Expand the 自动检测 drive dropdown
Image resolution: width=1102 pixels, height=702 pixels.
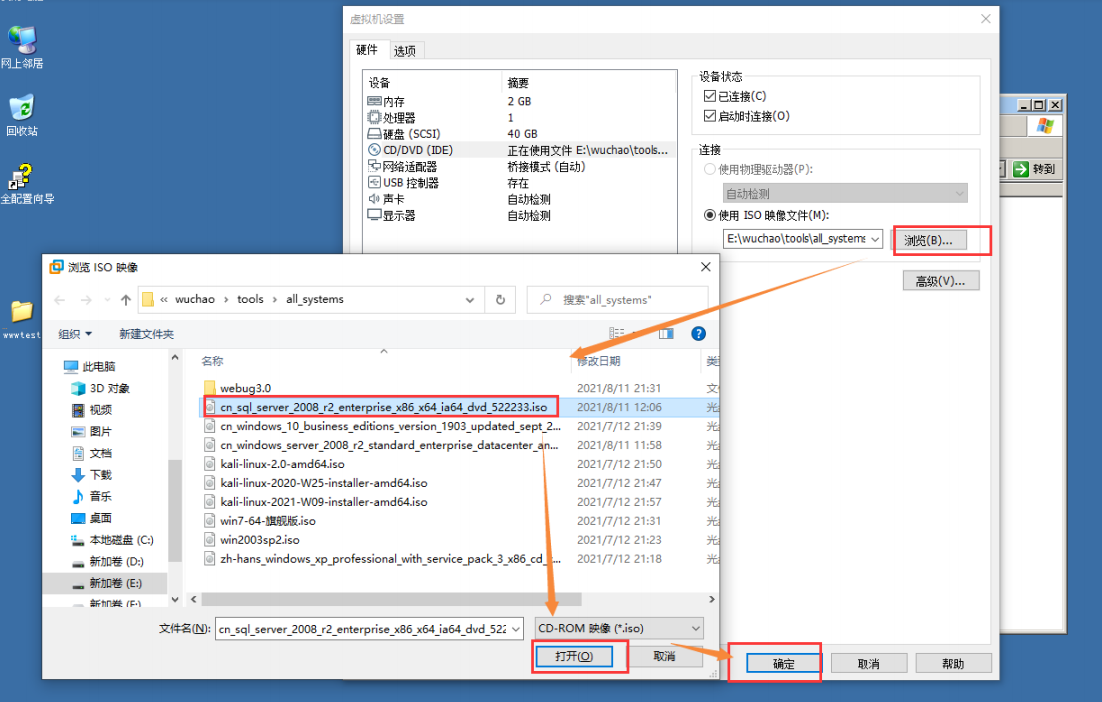pyautogui.click(x=959, y=193)
